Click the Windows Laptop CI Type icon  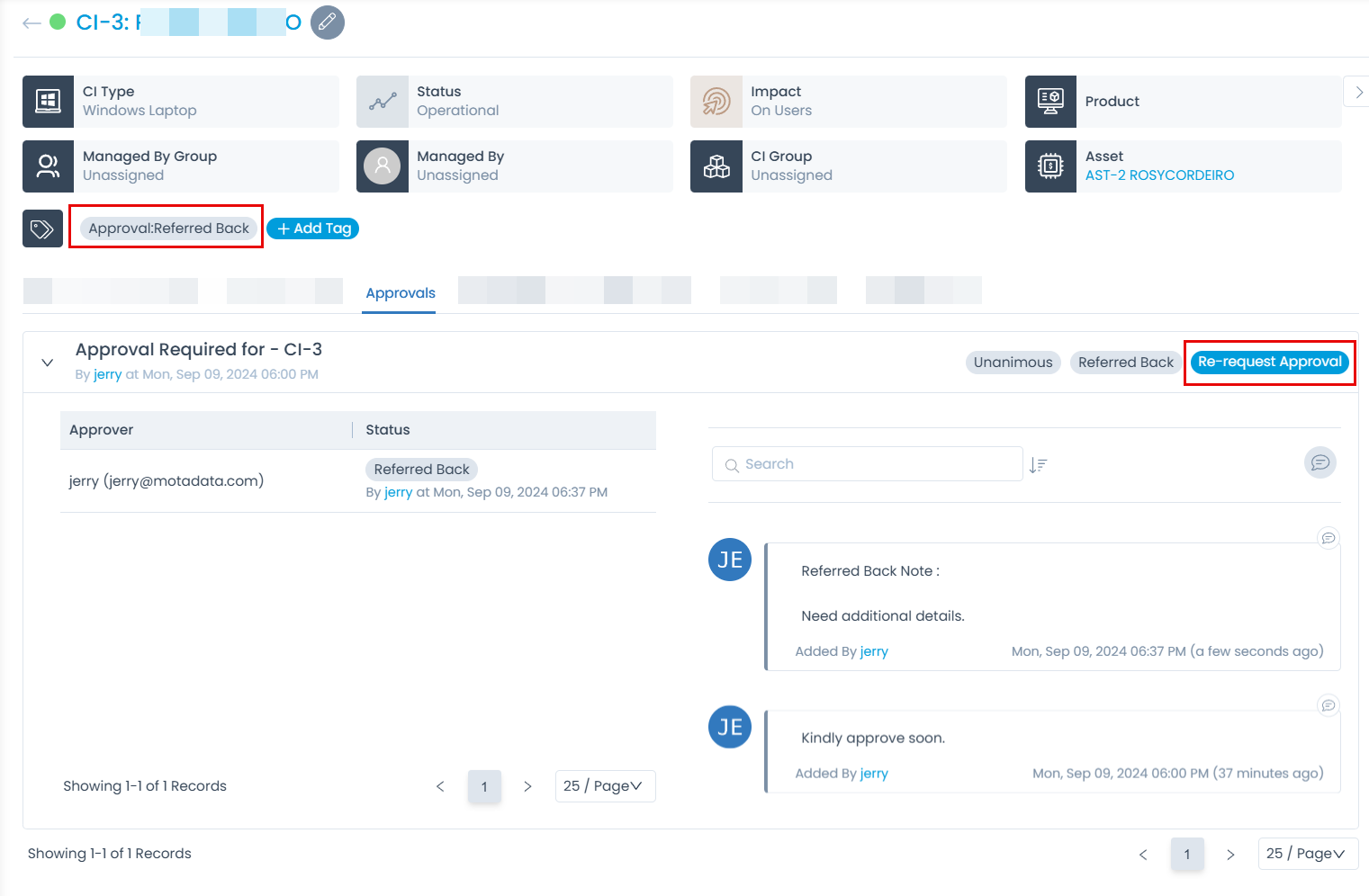48,102
